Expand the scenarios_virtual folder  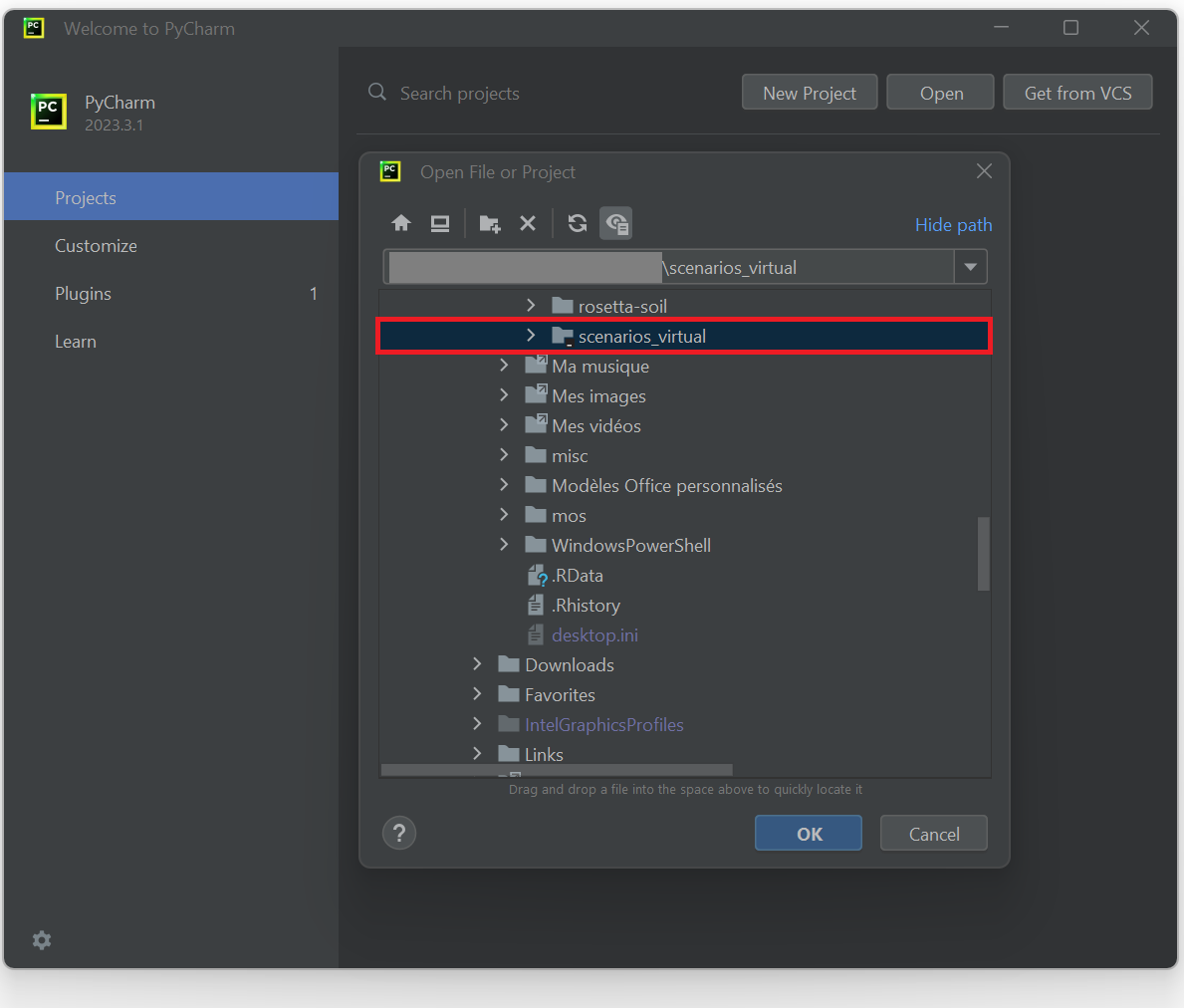[531, 336]
